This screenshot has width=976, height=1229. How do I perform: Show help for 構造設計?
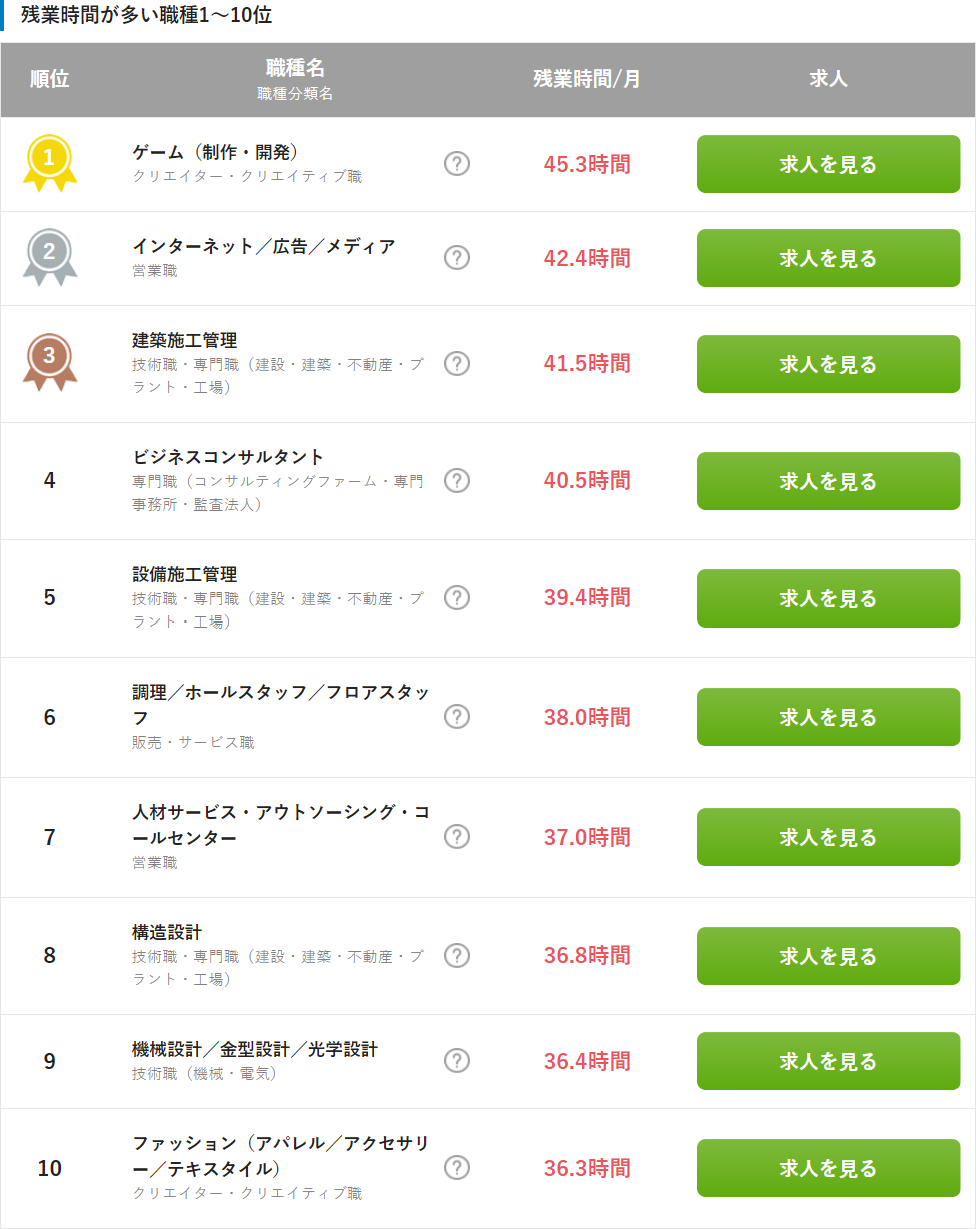coord(457,955)
